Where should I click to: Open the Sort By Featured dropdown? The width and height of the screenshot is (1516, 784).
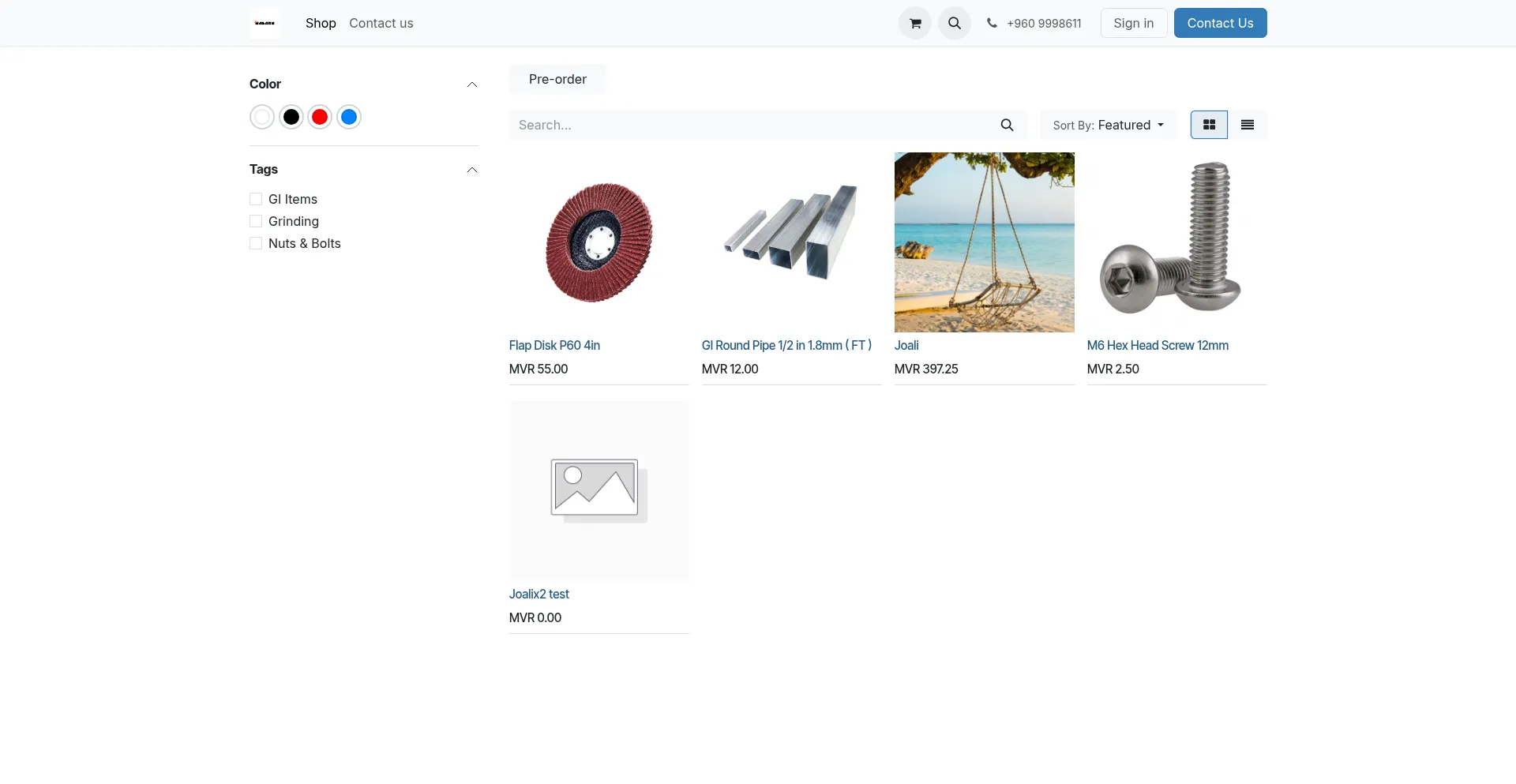pos(1108,125)
